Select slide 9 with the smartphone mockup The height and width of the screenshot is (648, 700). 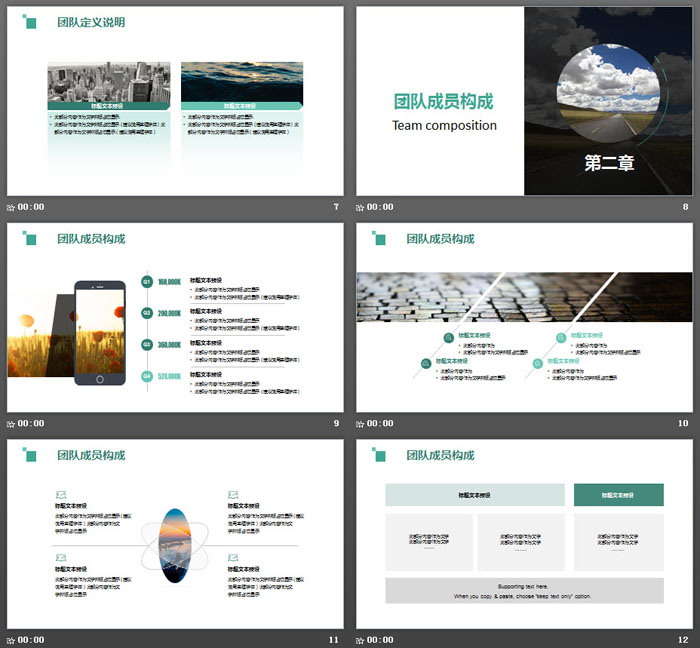coord(175,317)
